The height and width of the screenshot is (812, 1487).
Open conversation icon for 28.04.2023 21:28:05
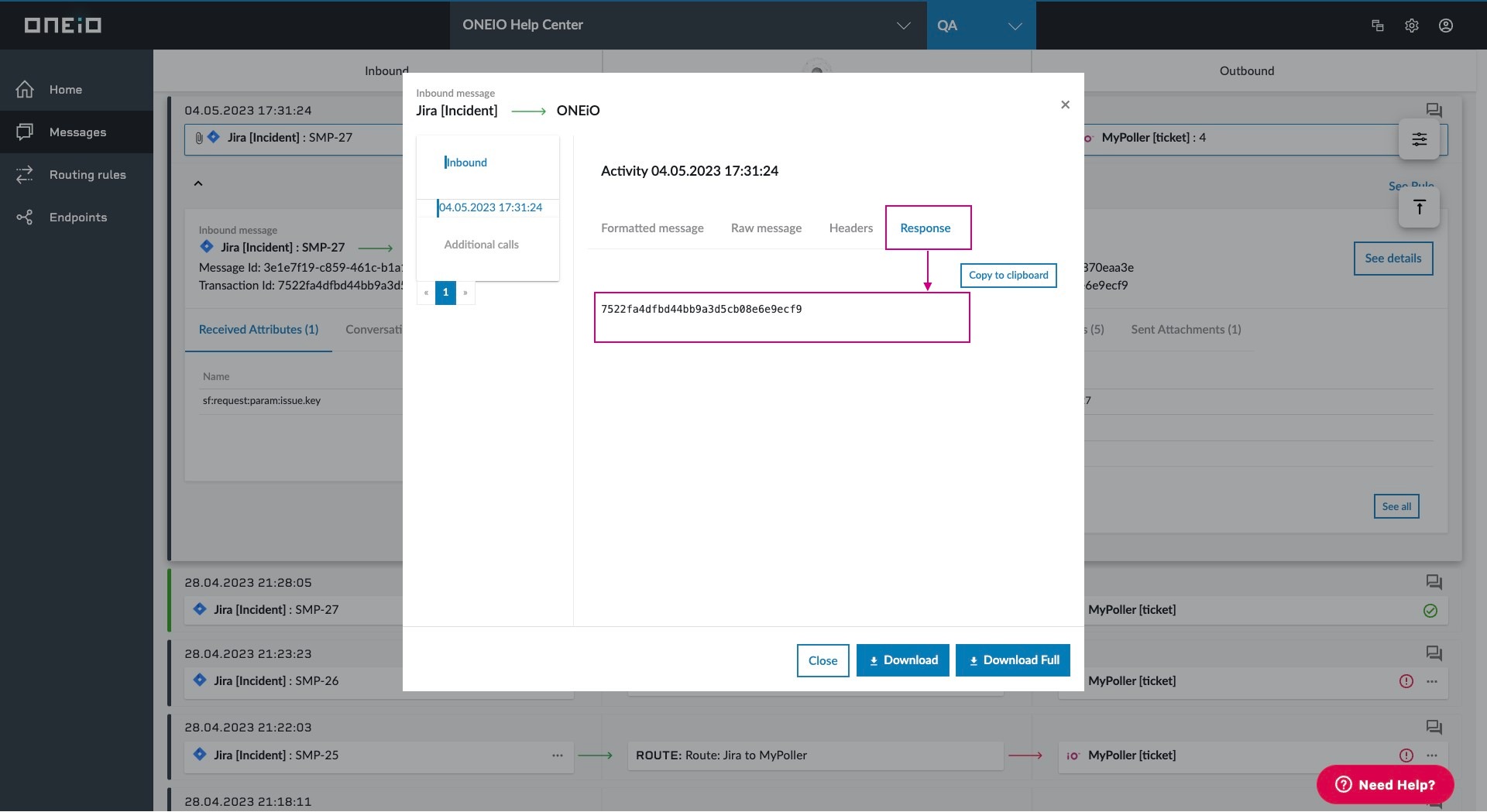coord(1434,582)
